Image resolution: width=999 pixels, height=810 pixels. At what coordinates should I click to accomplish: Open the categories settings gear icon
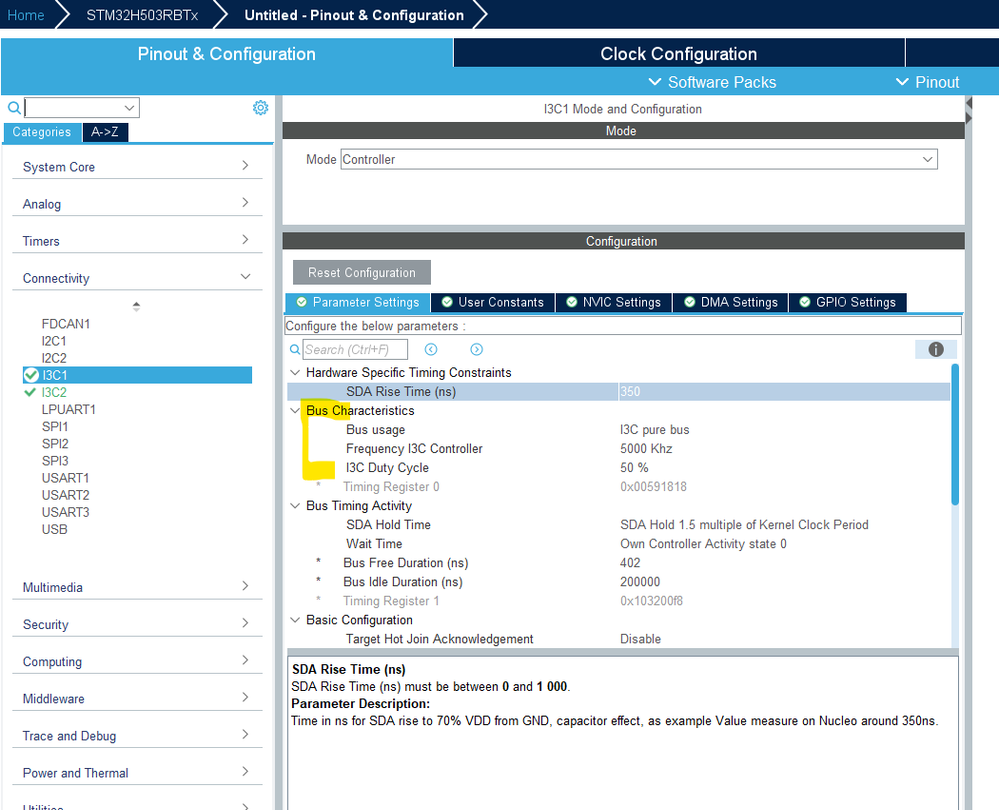coord(260,108)
